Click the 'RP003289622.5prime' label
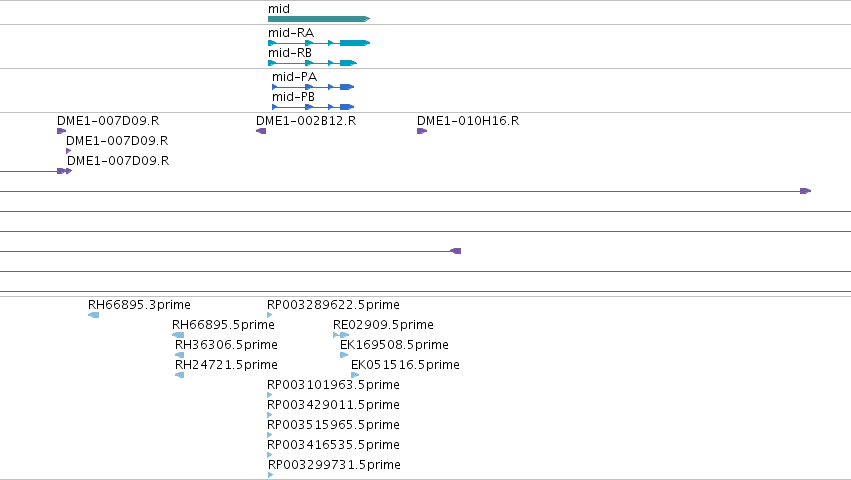The width and height of the screenshot is (851, 480). [x=333, y=305]
